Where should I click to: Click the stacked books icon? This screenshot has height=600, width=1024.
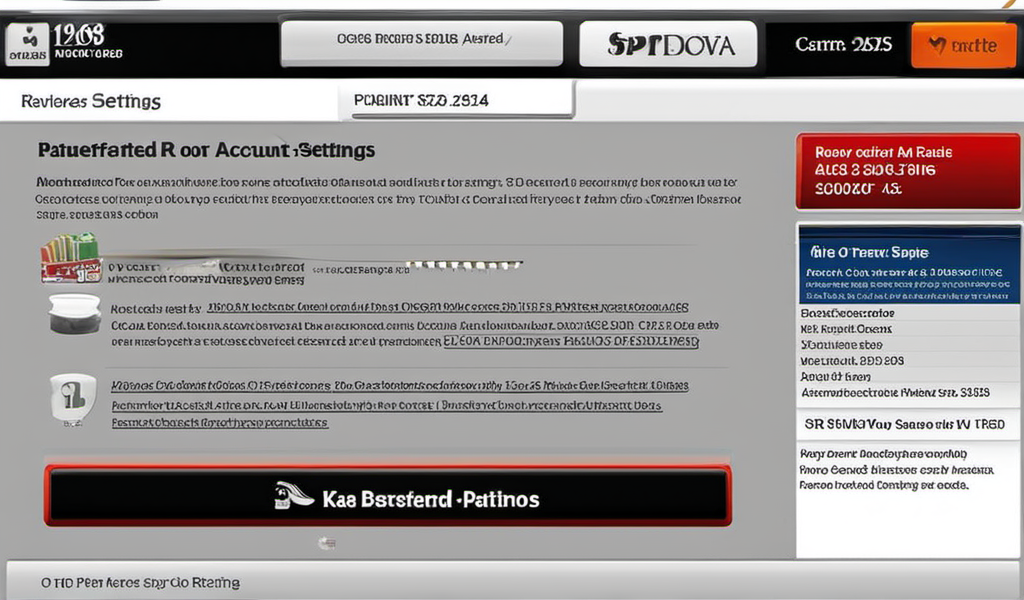tap(70, 257)
